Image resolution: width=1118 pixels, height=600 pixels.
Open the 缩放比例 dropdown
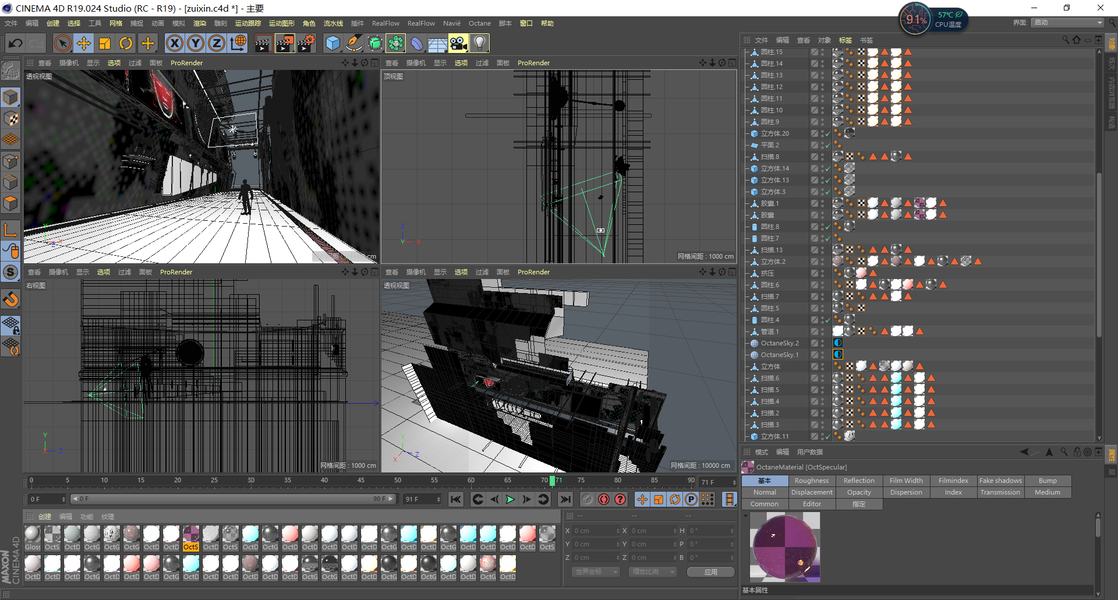[652, 572]
